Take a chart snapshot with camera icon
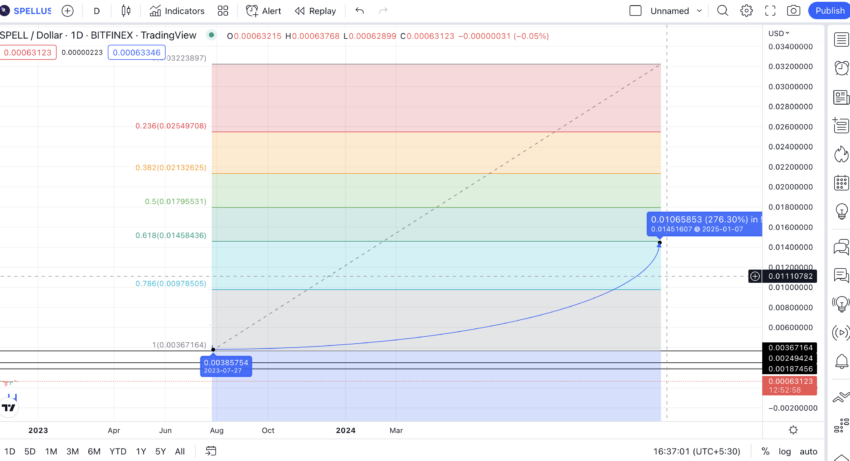This screenshot has height=461, width=850. (793, 11)
